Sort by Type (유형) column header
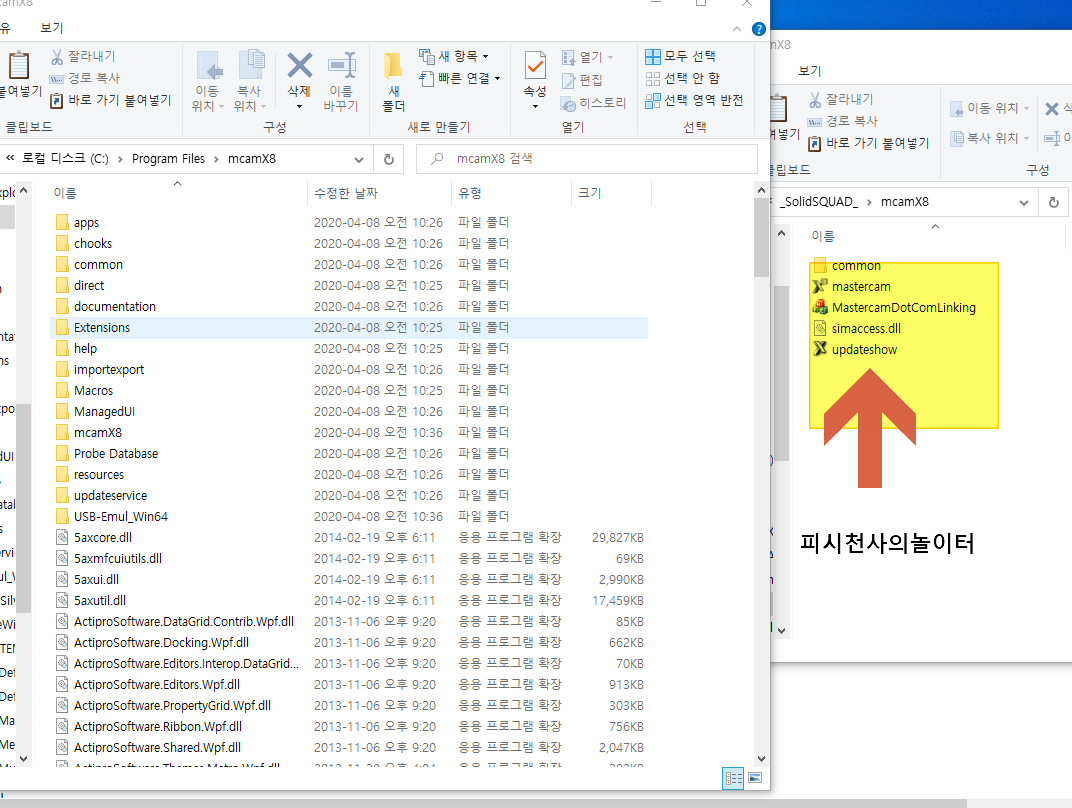This screenshot has height=808, width=1072. pyautogui.click(x=470, y=193)
